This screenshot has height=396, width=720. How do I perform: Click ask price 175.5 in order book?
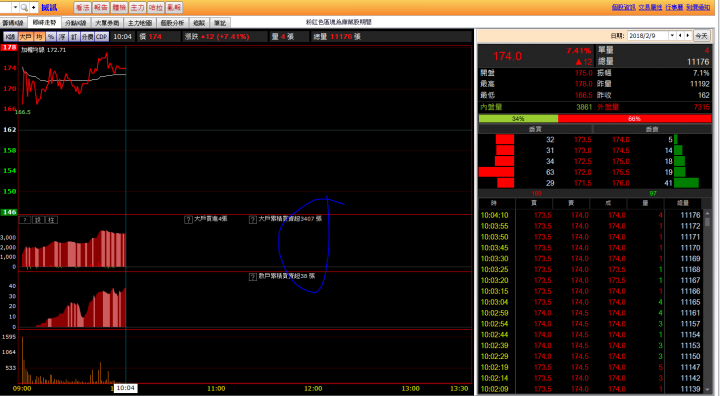click(621, 172)
